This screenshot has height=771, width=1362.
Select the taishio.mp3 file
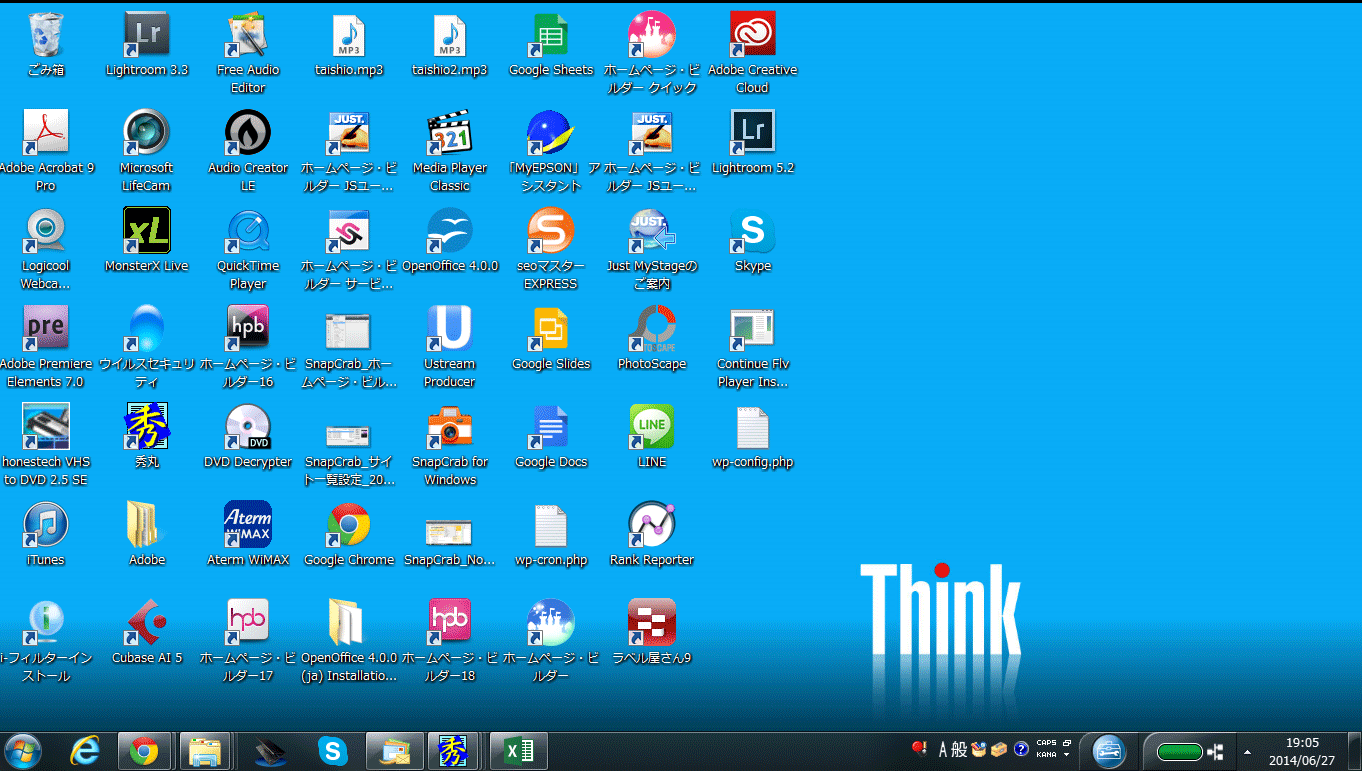(349, 45)
